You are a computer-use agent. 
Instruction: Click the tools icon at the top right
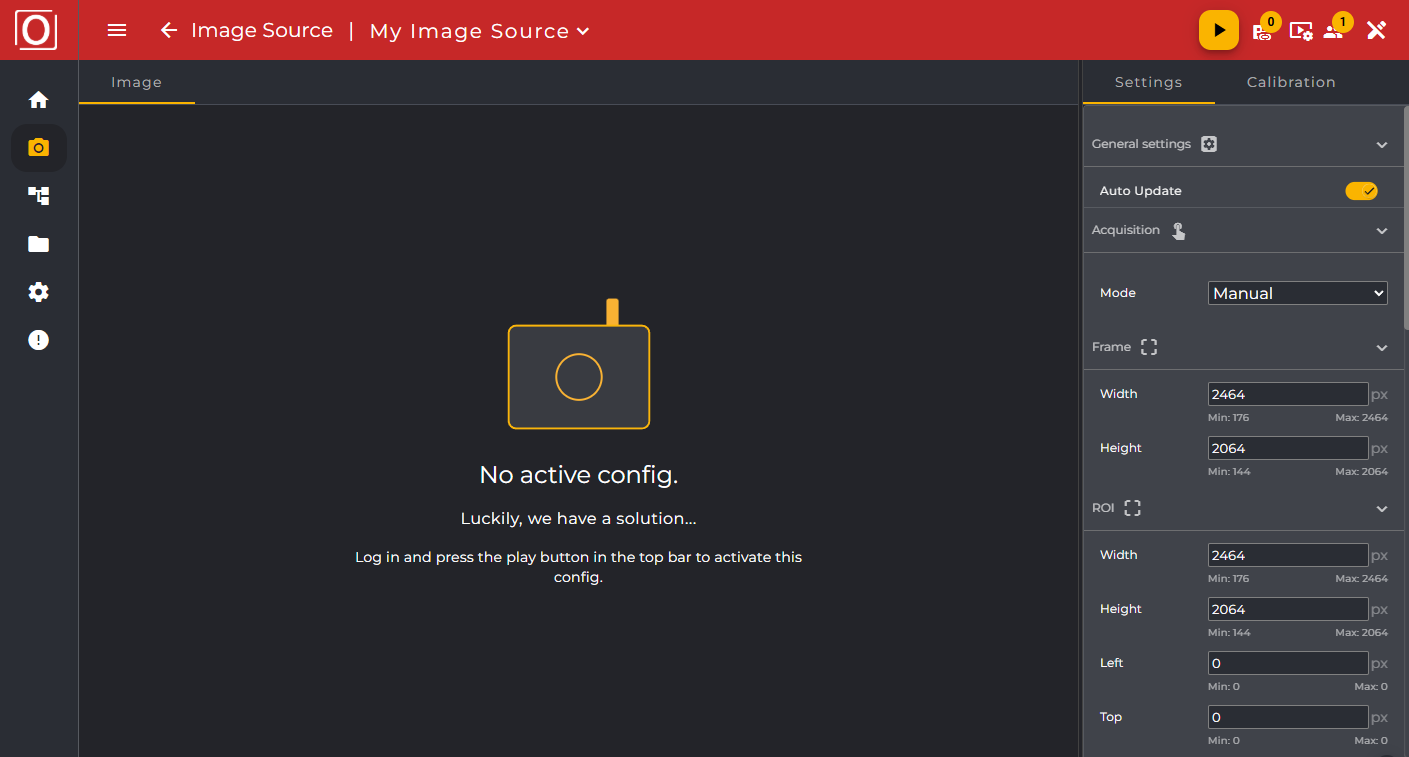[x=1376, y=30]
